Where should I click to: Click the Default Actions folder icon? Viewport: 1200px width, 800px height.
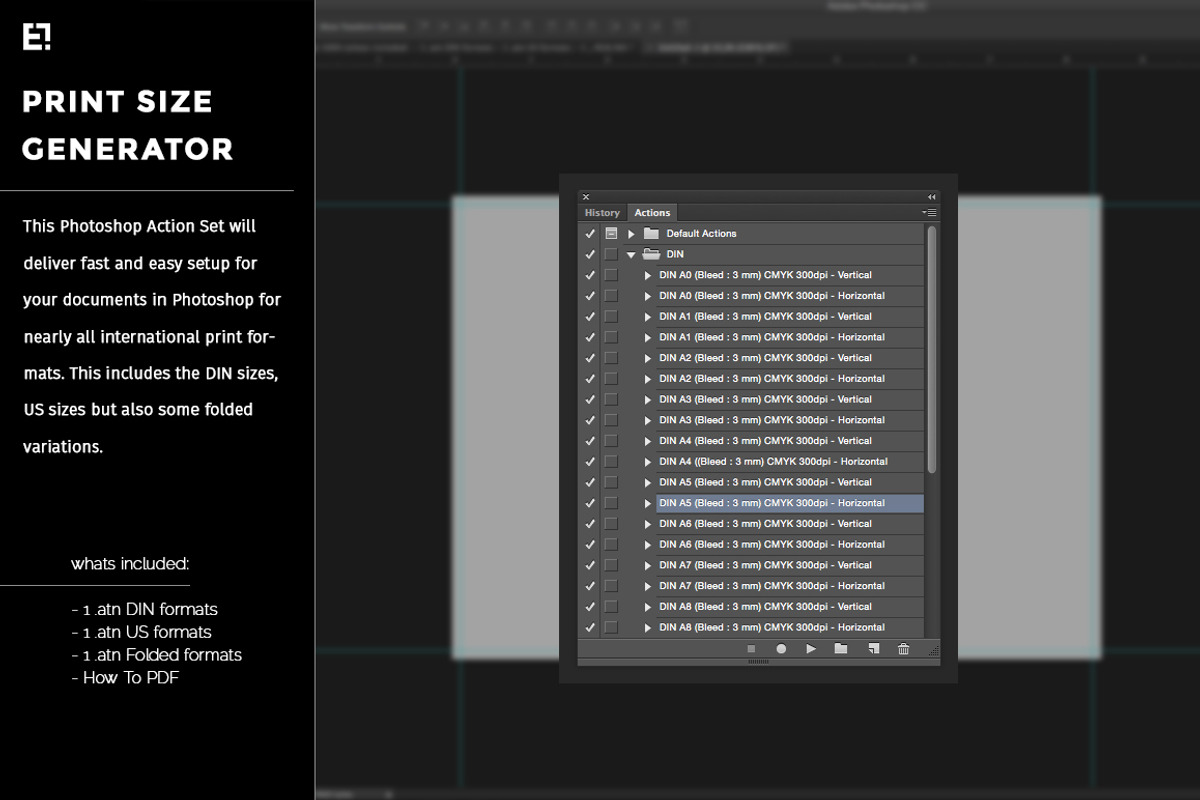[651, 233]
